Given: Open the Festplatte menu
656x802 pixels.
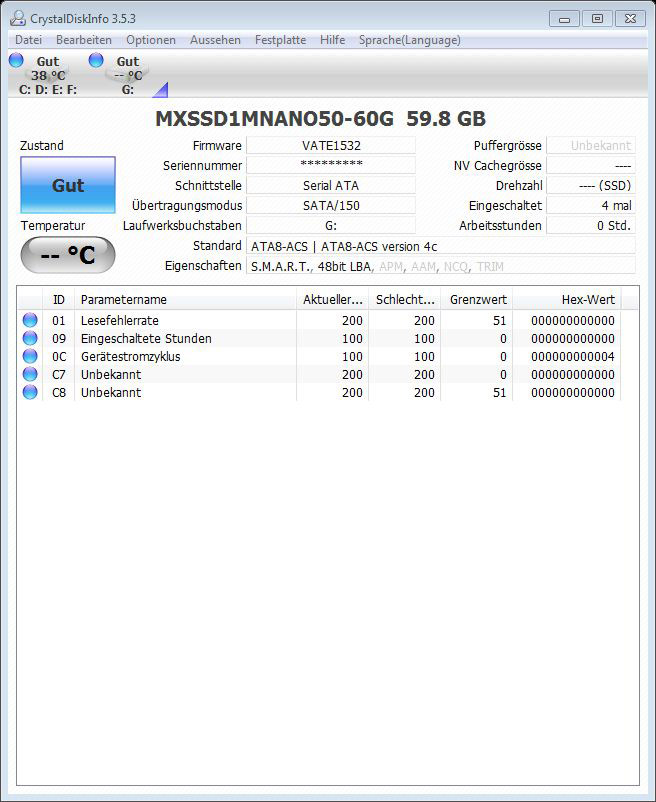Looking at the screenshot, I should pos(281,40).
